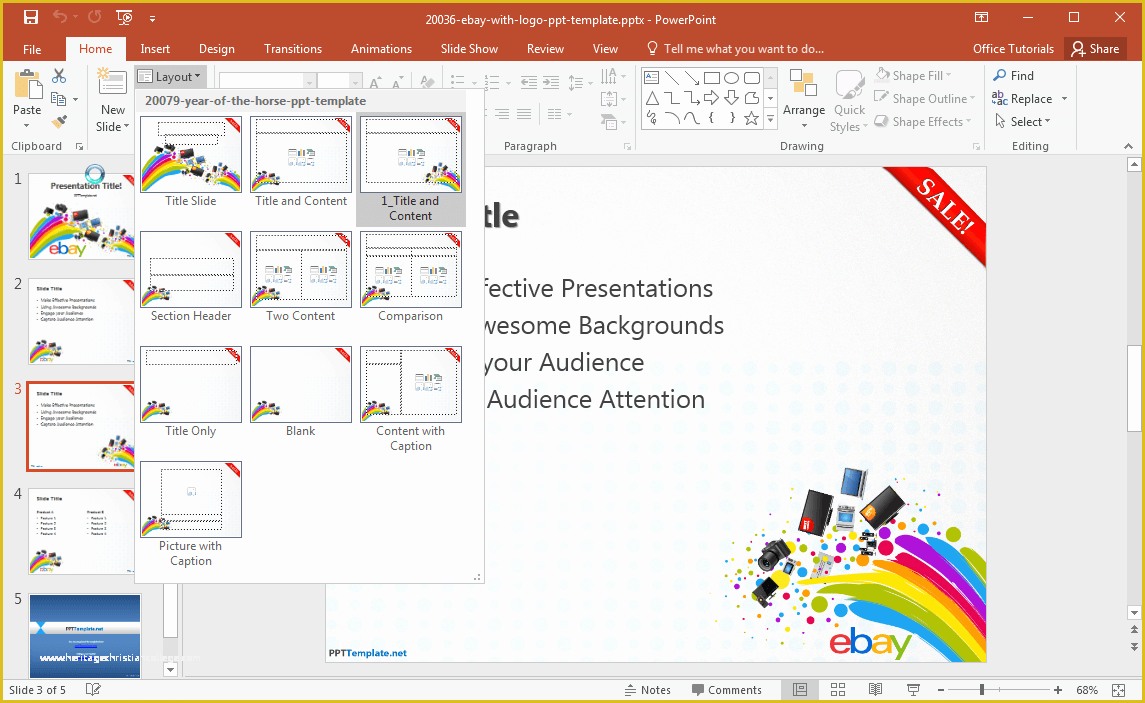Click the Replace button
The image size is (1145, 703).
[1022, 99]
